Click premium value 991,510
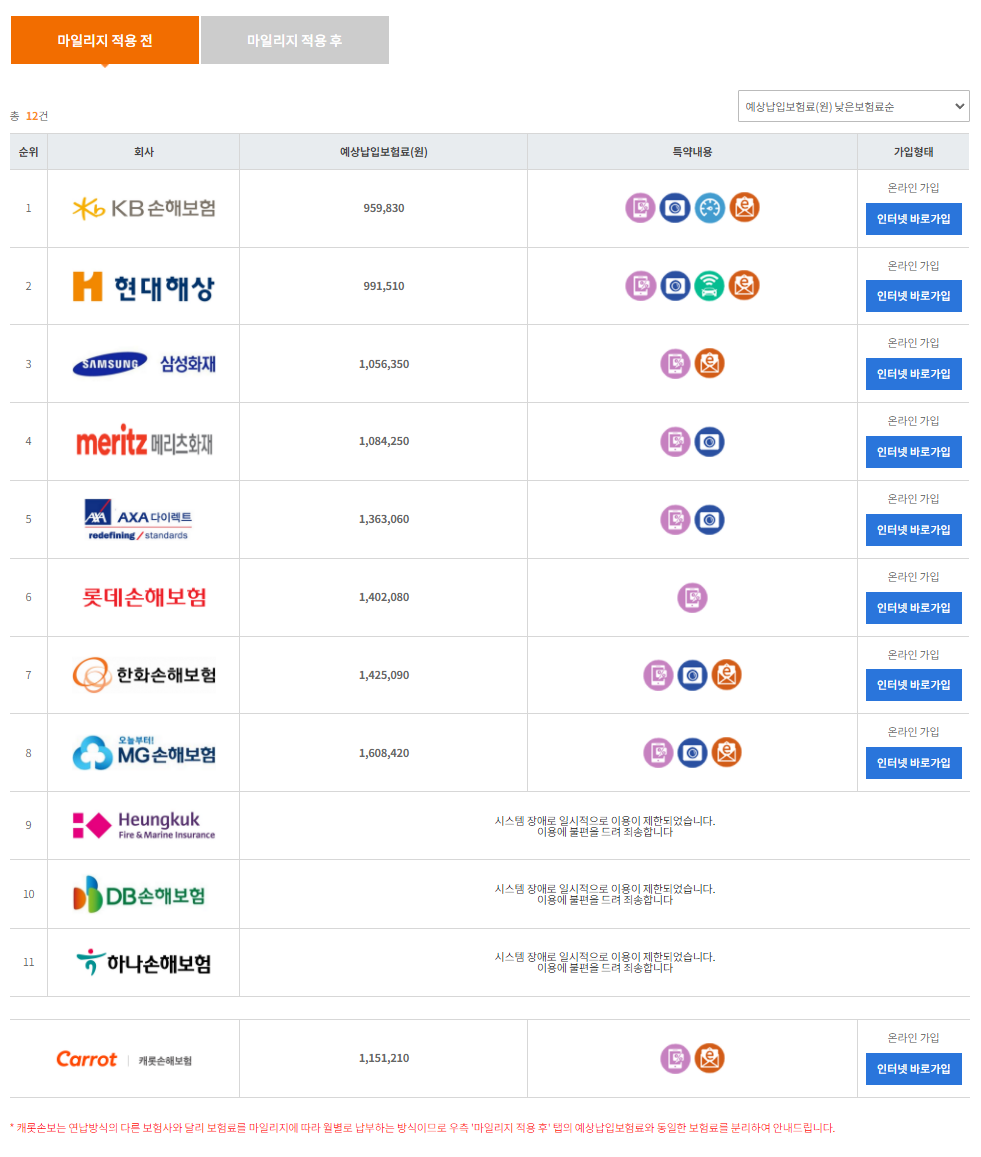Image resolution: width=981 pixels, height=1157 pixels. (x=384, y=286)
